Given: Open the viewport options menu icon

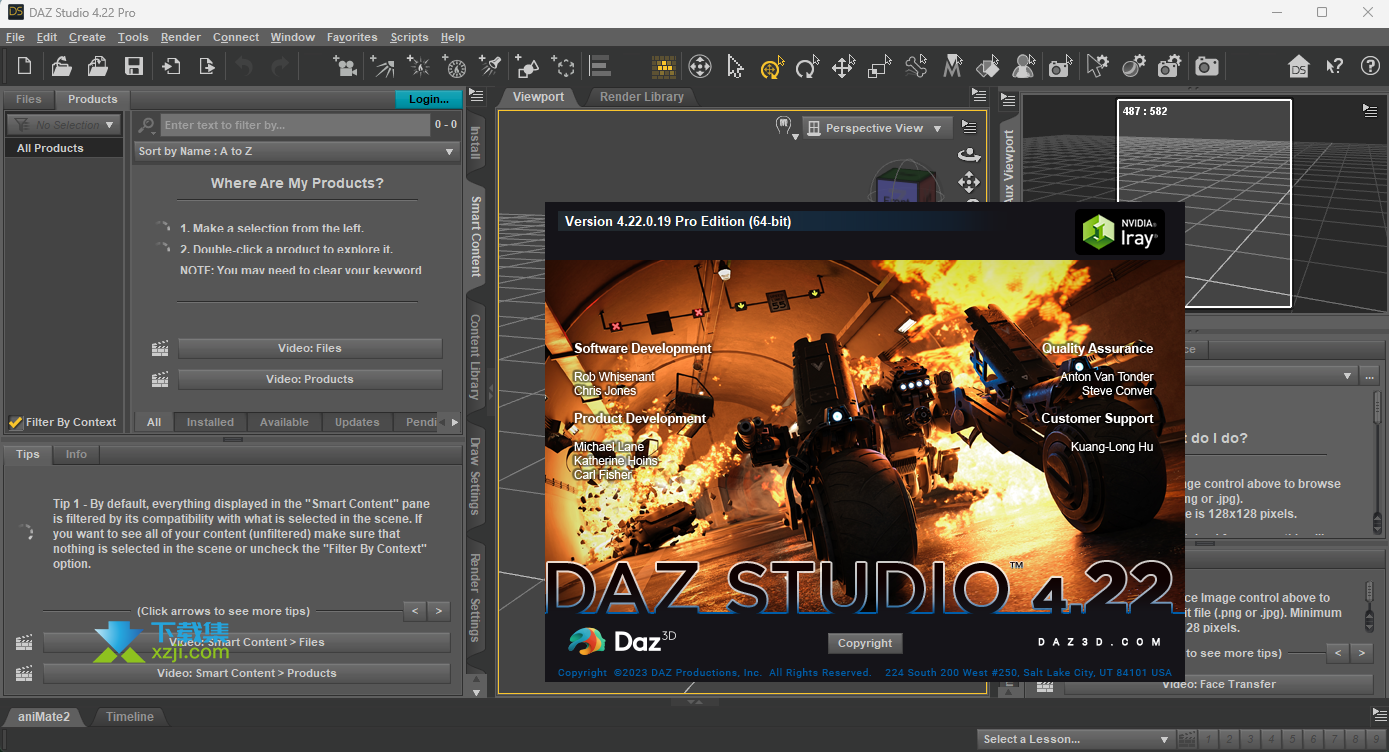Looking at the screenshot, I should coord(968,127).
